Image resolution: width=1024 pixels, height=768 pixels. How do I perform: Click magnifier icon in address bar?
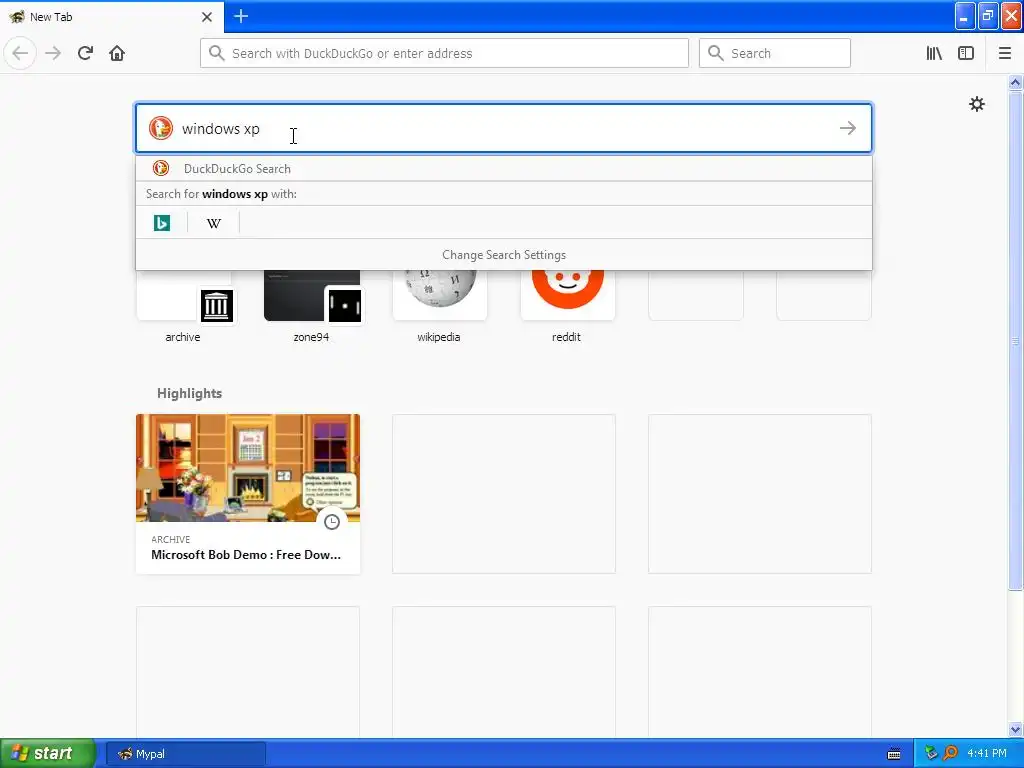[217, 53]
